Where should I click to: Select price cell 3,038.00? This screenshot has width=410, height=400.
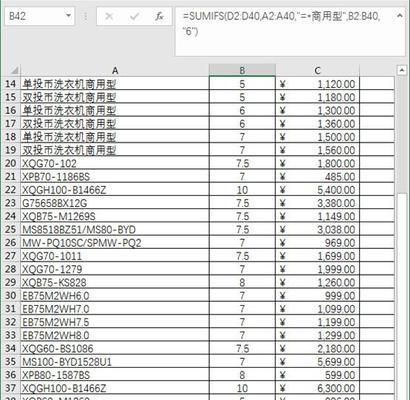tap(318, 229)
